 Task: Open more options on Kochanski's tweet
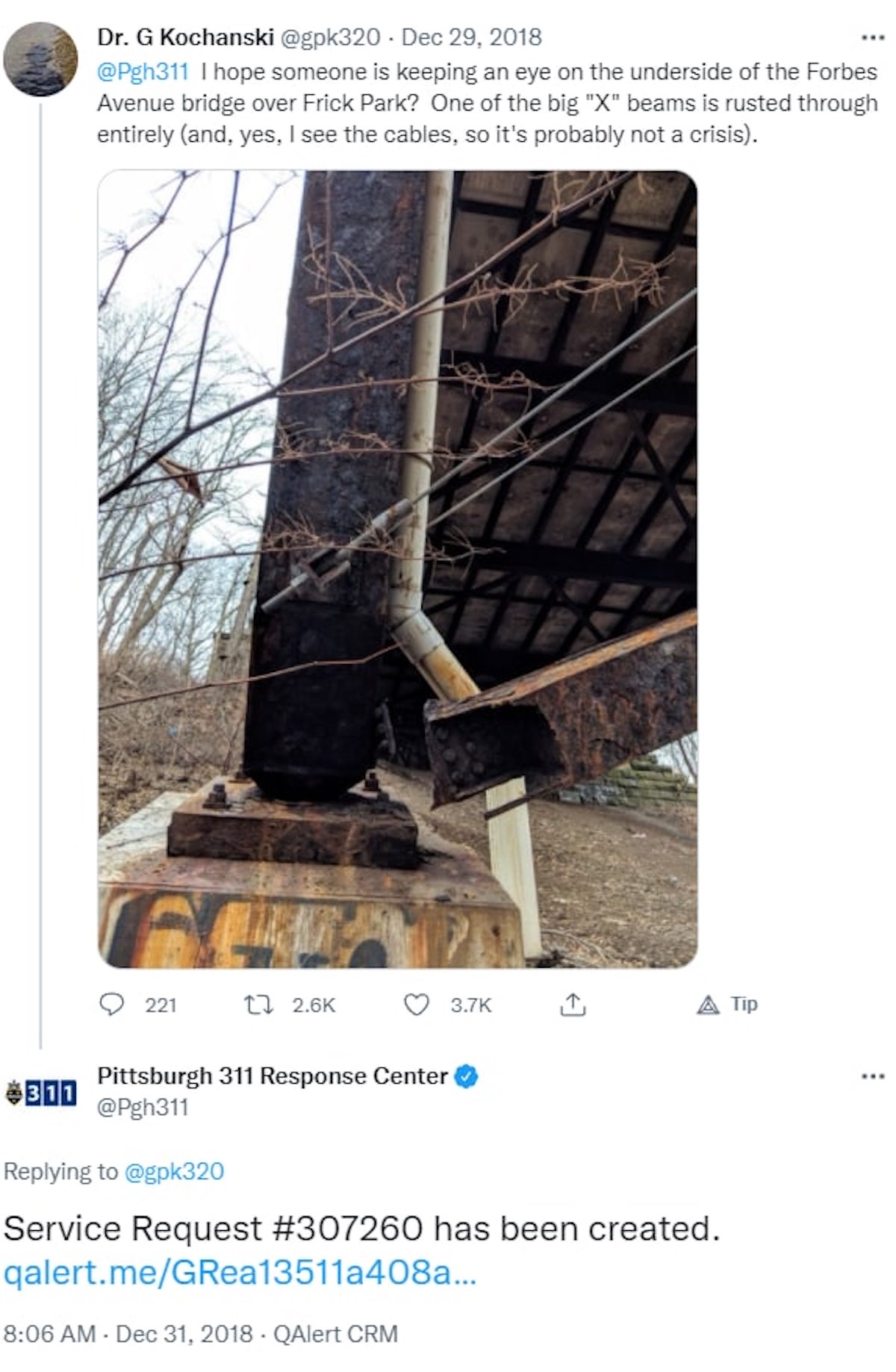click(872, 37)
